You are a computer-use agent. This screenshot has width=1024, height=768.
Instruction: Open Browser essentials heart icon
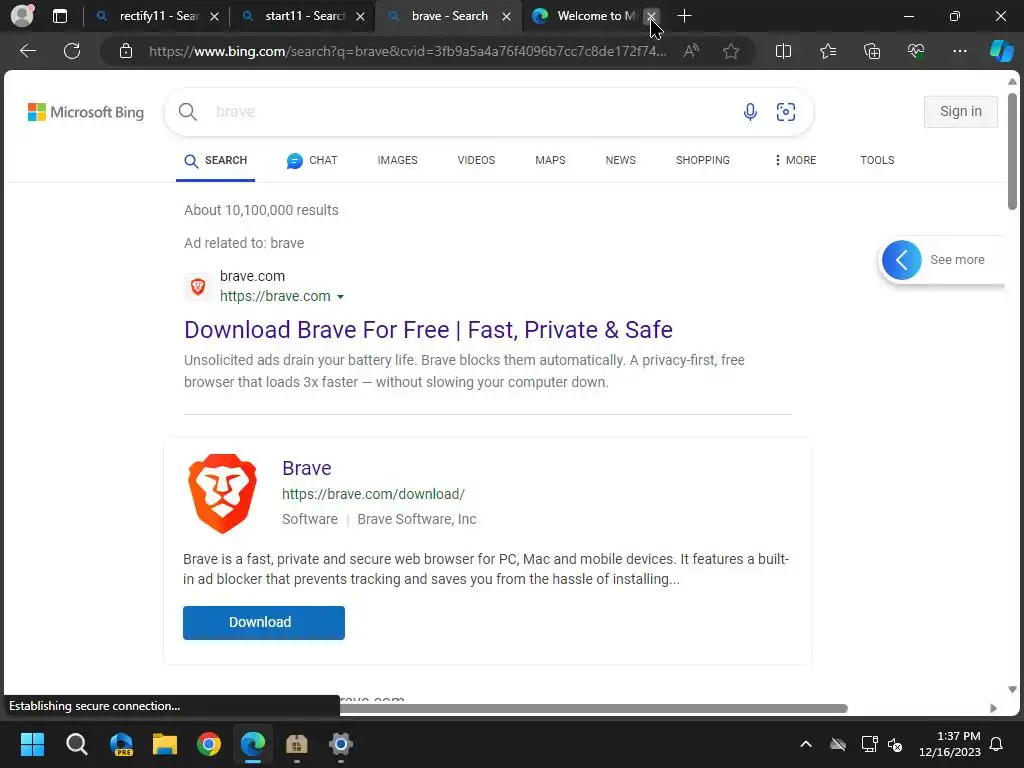coord(916,51)
